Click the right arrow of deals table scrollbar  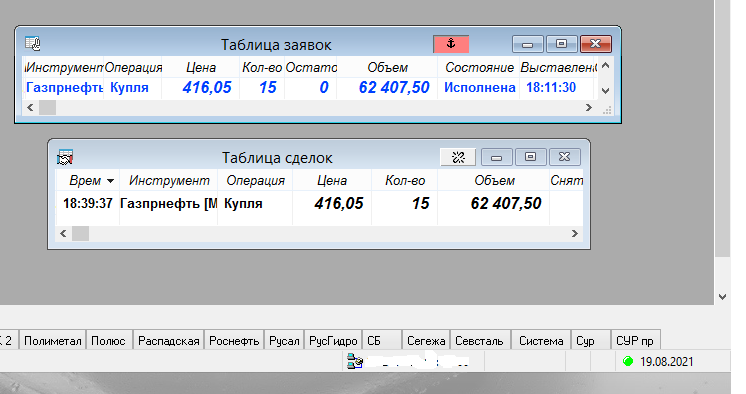[x=575, y=234]
